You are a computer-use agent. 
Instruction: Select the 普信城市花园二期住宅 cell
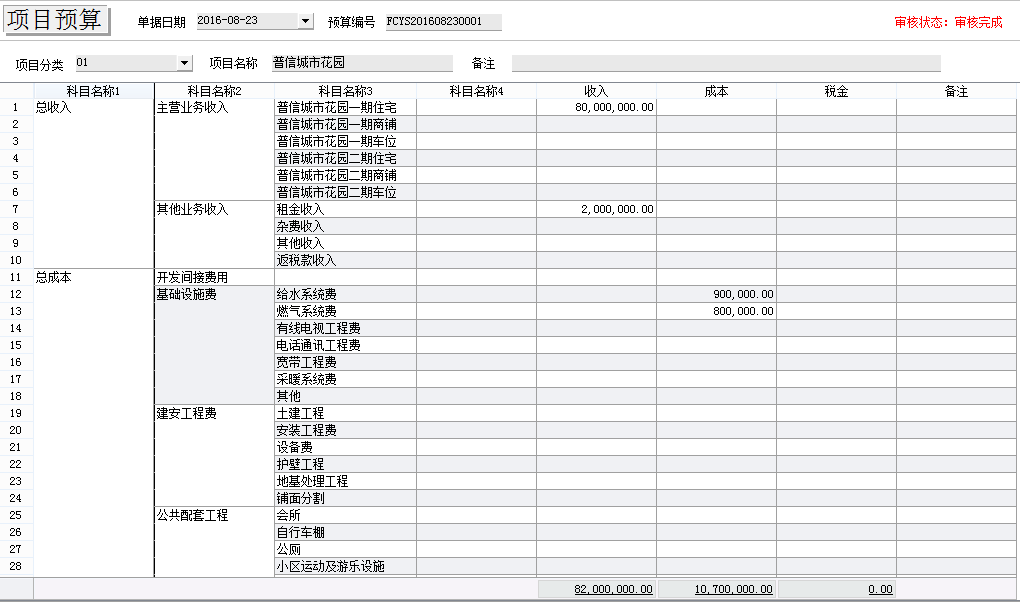(x=345, y=158)
